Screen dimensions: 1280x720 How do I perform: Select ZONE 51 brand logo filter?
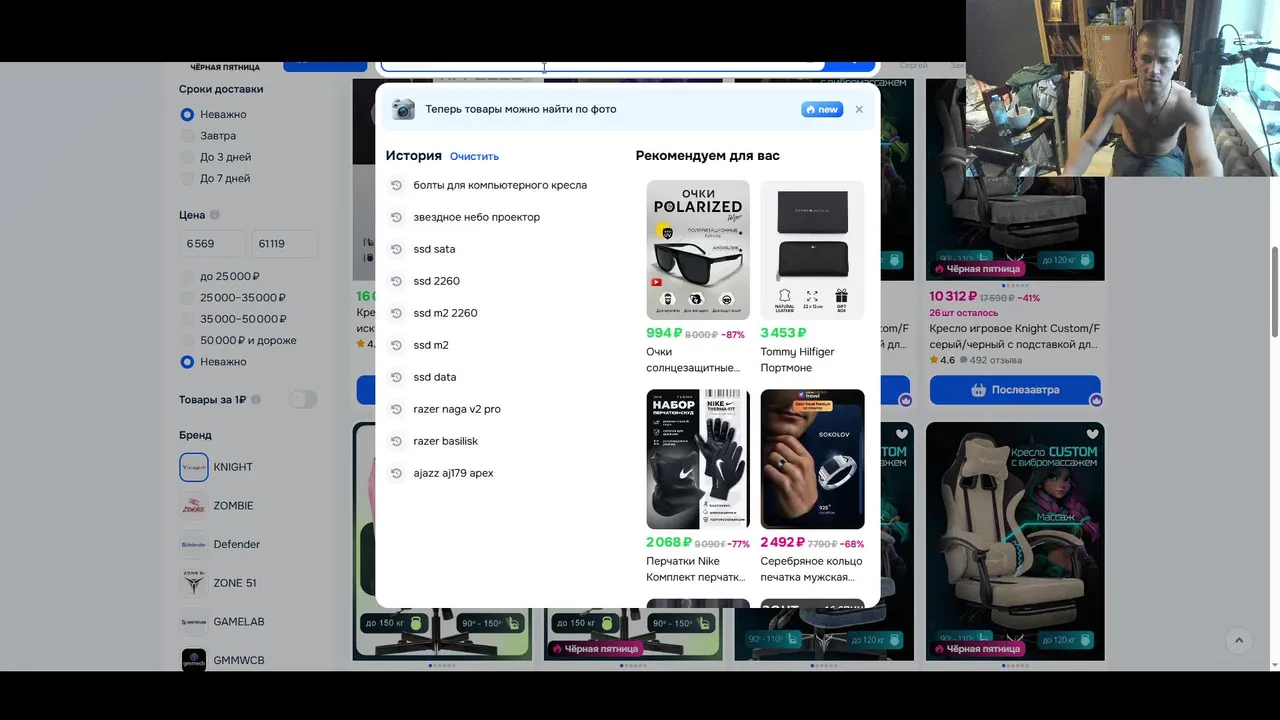click(194, 583)
